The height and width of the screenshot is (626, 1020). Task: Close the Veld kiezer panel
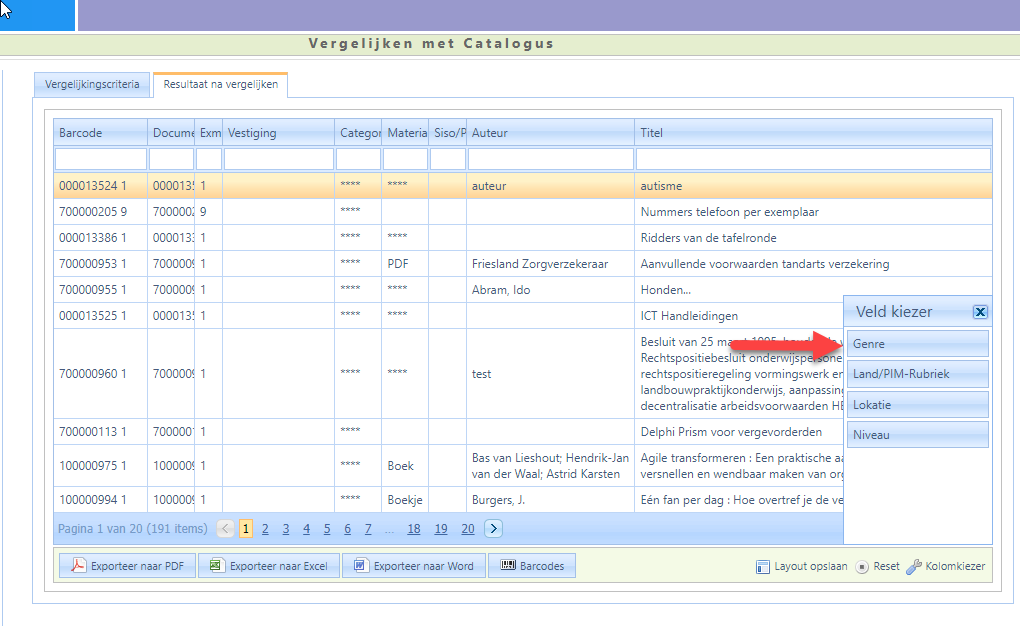pyautogui.click(x=980, y=312)
